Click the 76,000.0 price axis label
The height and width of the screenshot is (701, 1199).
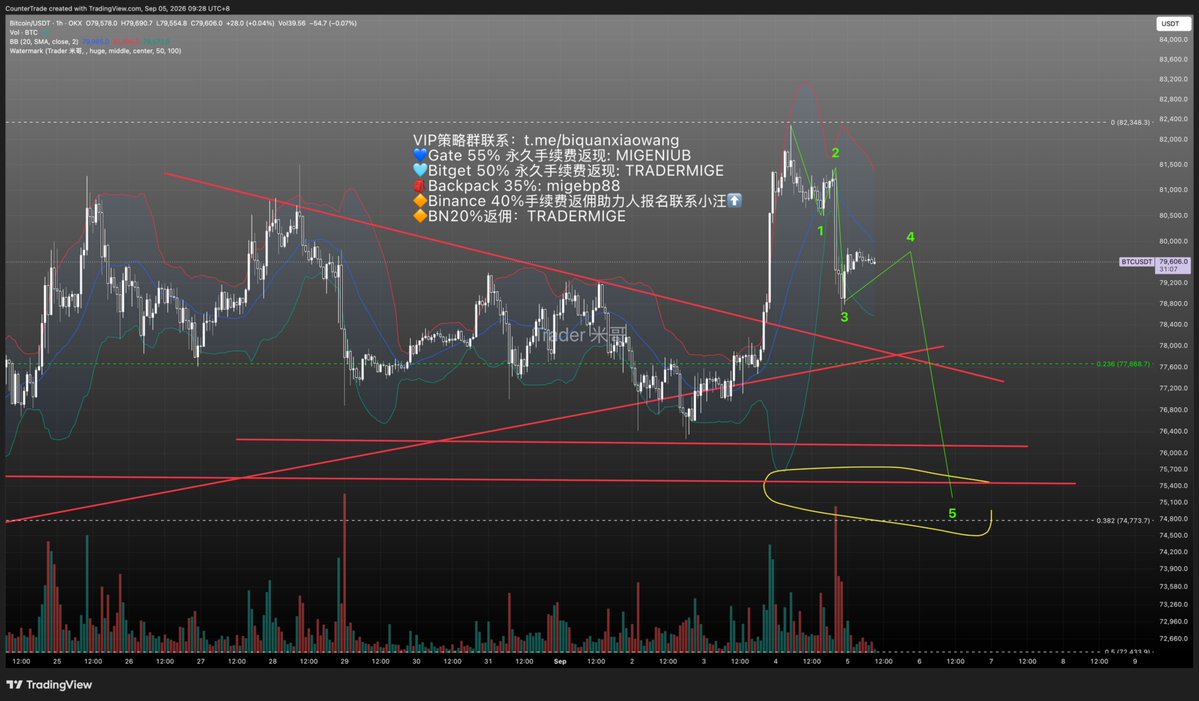point(1173,453)
